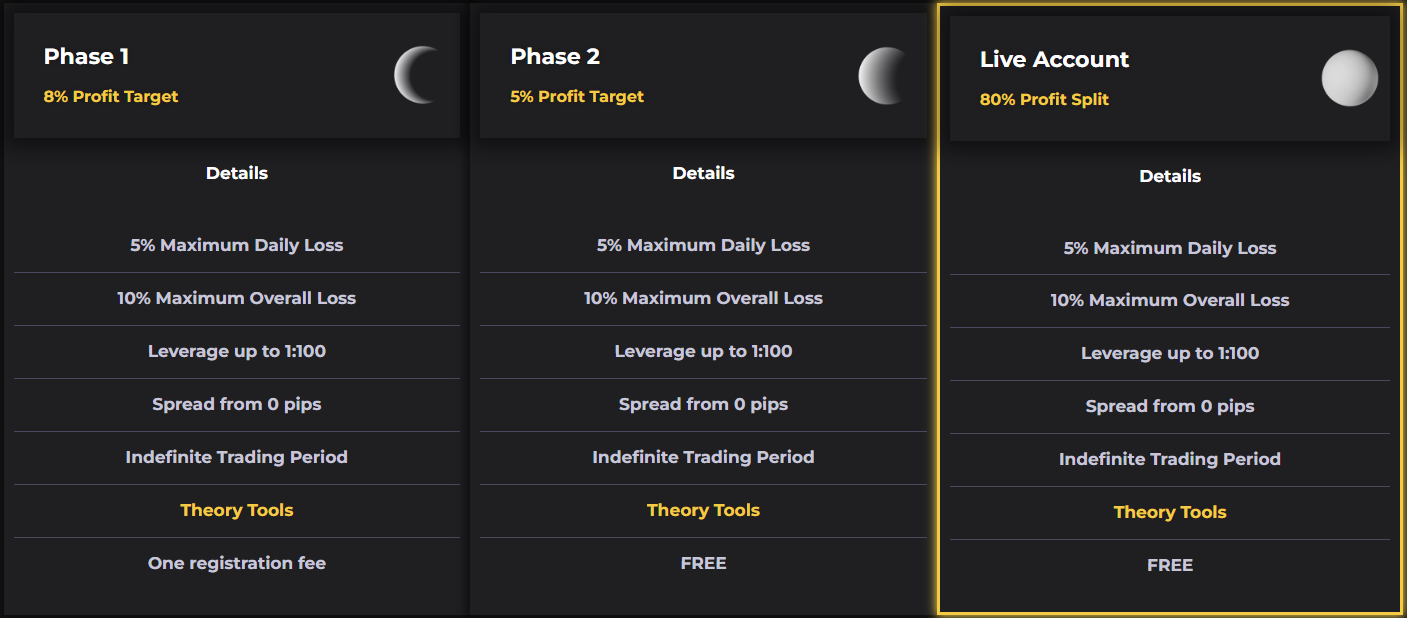Click the 8% Profit Target text
Viewport: 1407px width, 618px height.
(x=111, y=97)
